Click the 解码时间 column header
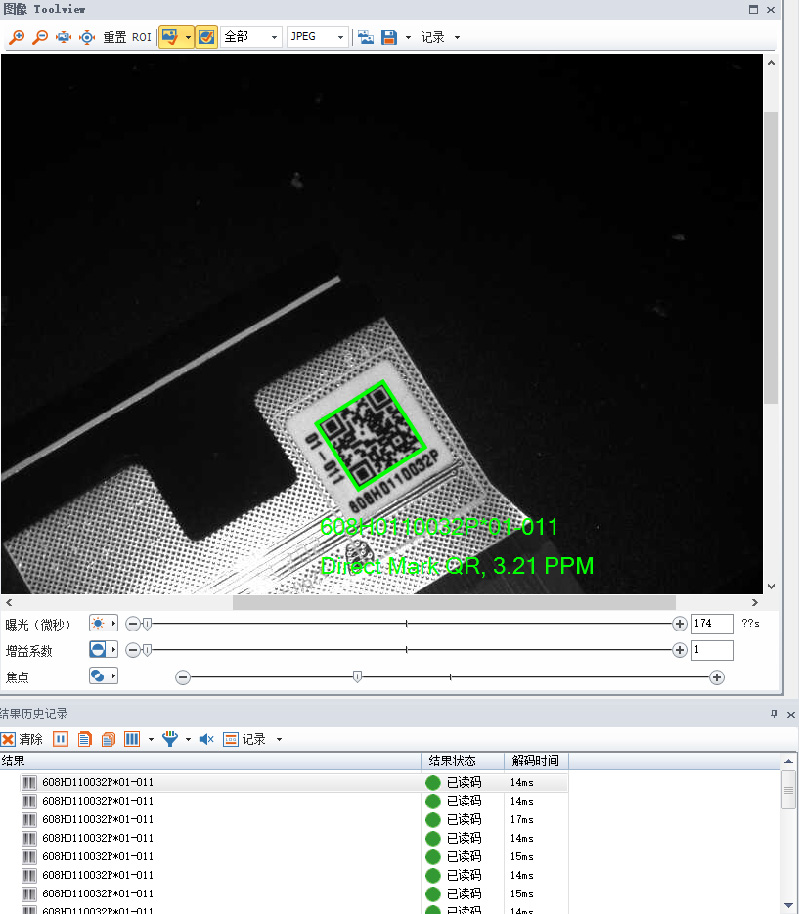The image size is (799, 914). [x=536, y=761]
